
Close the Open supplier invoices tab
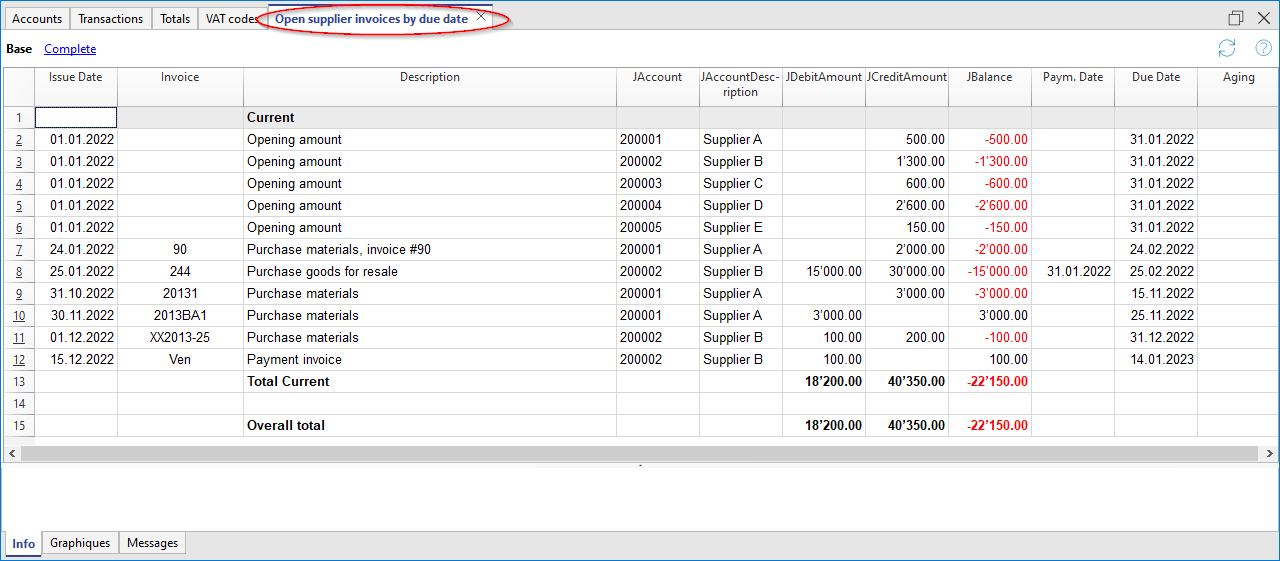click(481, 18)
